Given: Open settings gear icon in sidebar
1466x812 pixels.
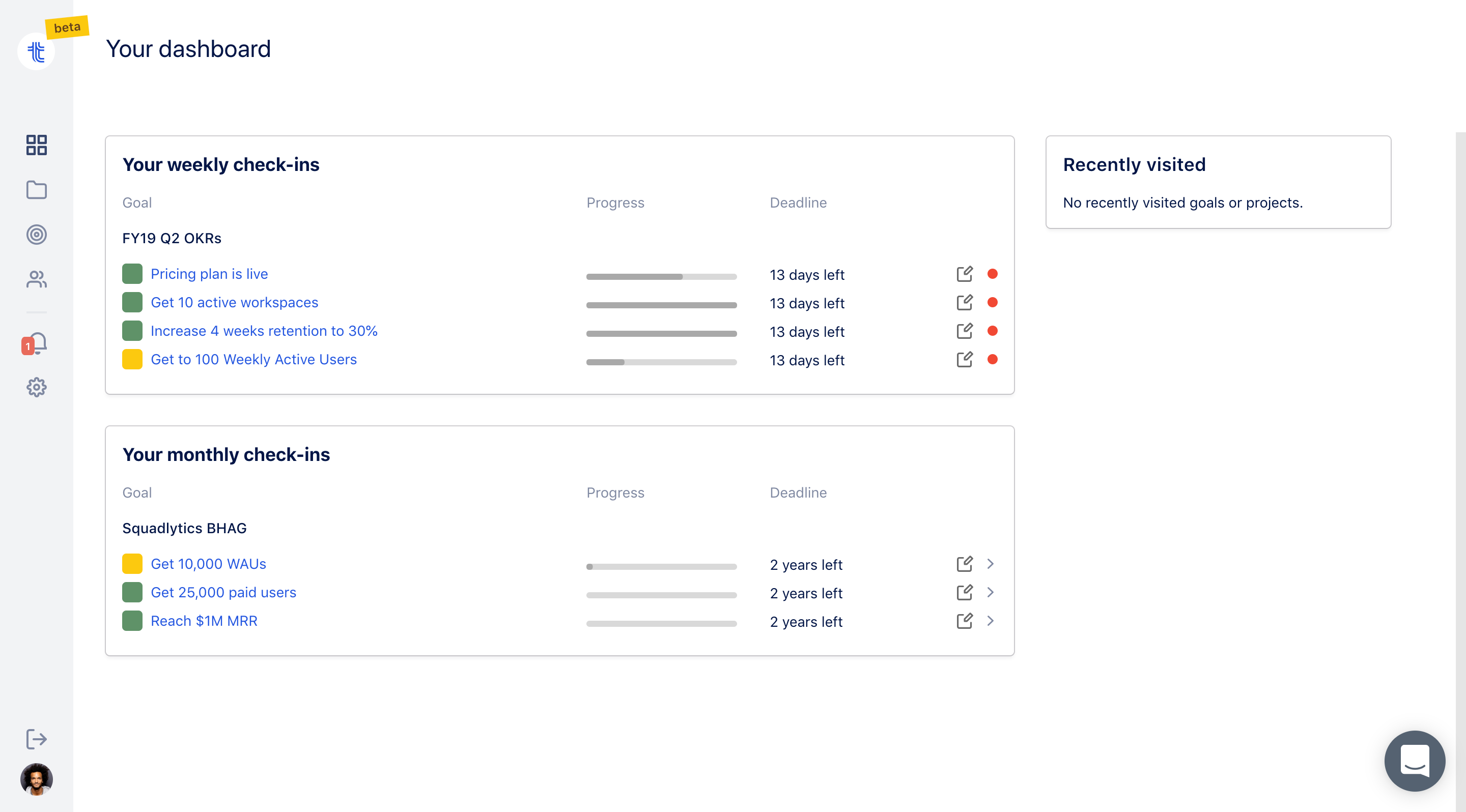Looking at the screenshot, I should (x=37, y=387).
